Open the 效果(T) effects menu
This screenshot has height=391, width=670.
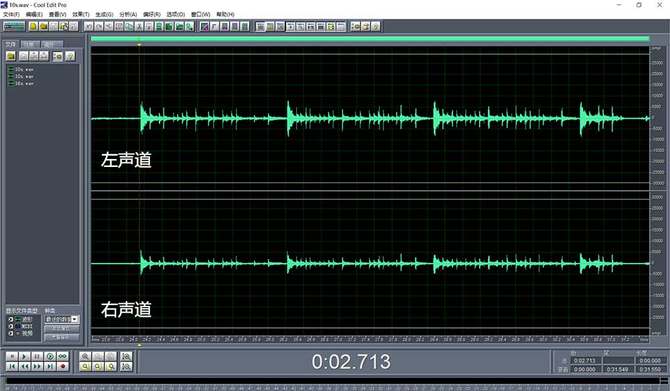point(80,14)
